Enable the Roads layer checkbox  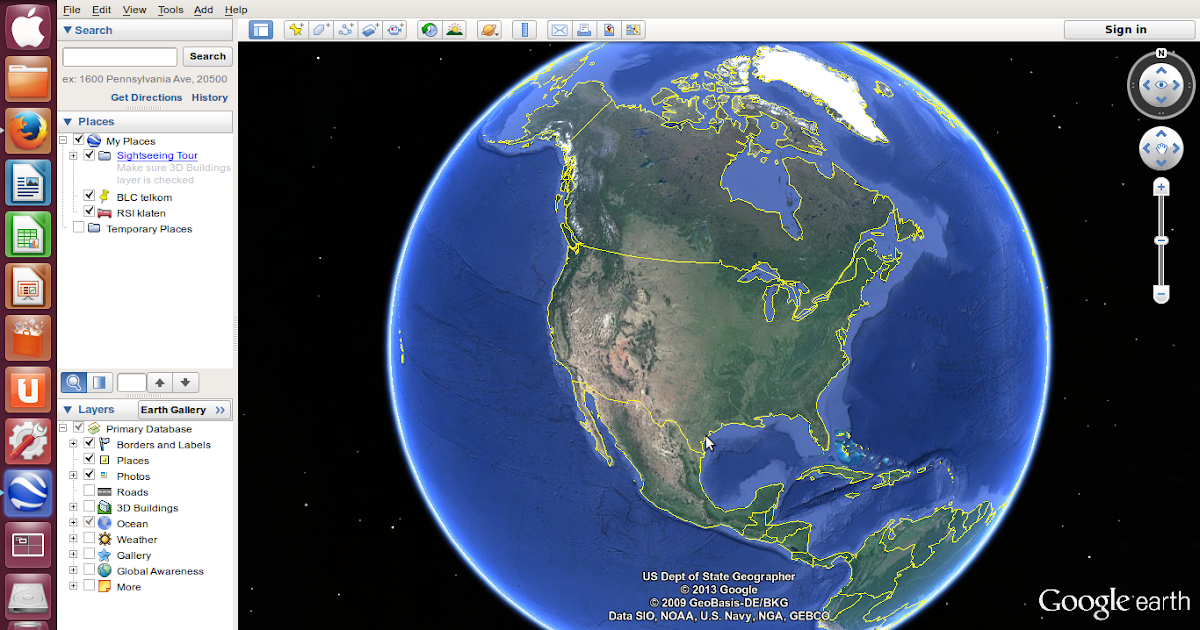90,491
